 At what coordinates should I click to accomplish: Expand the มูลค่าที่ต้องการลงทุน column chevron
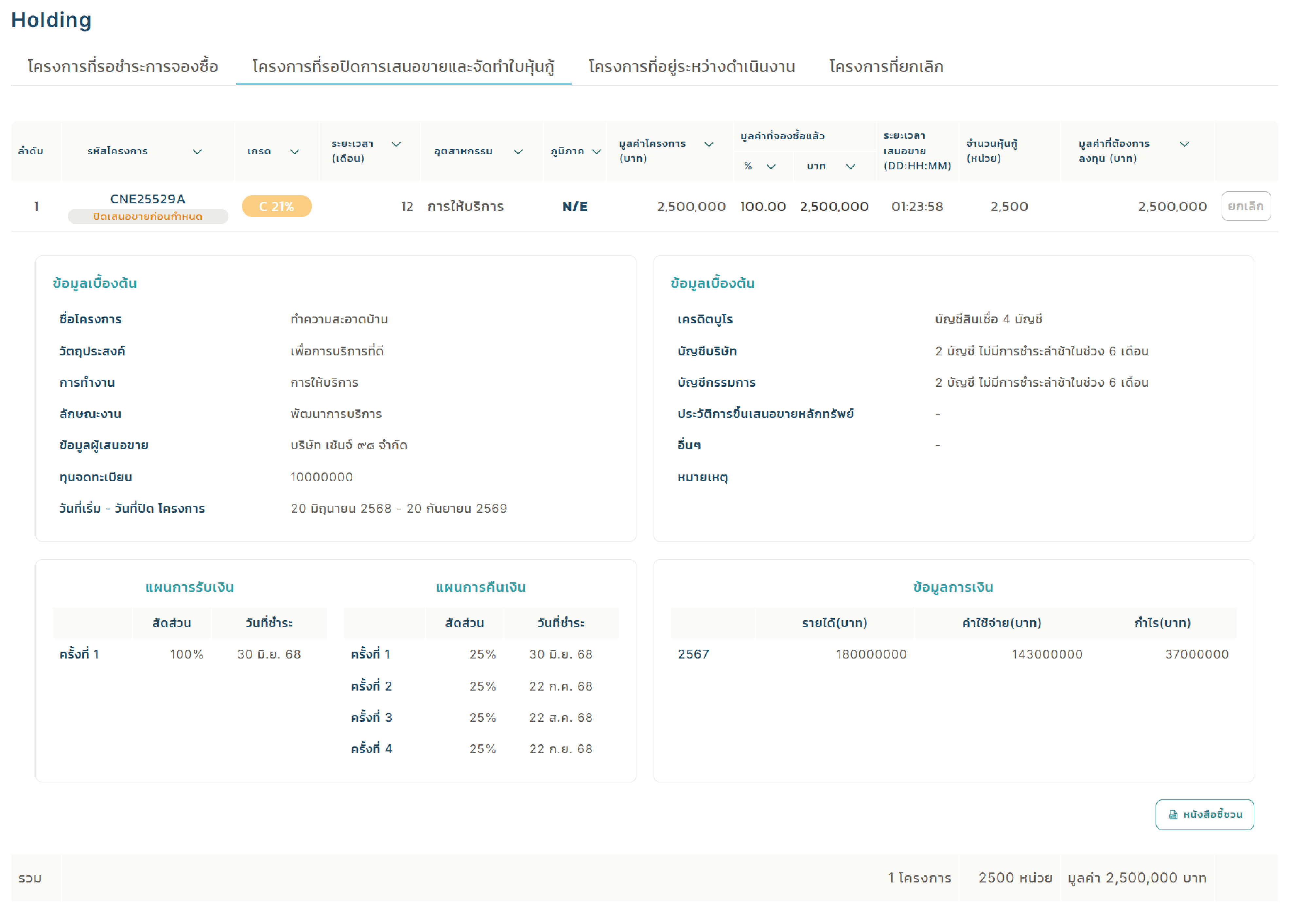pos(1184,144)
